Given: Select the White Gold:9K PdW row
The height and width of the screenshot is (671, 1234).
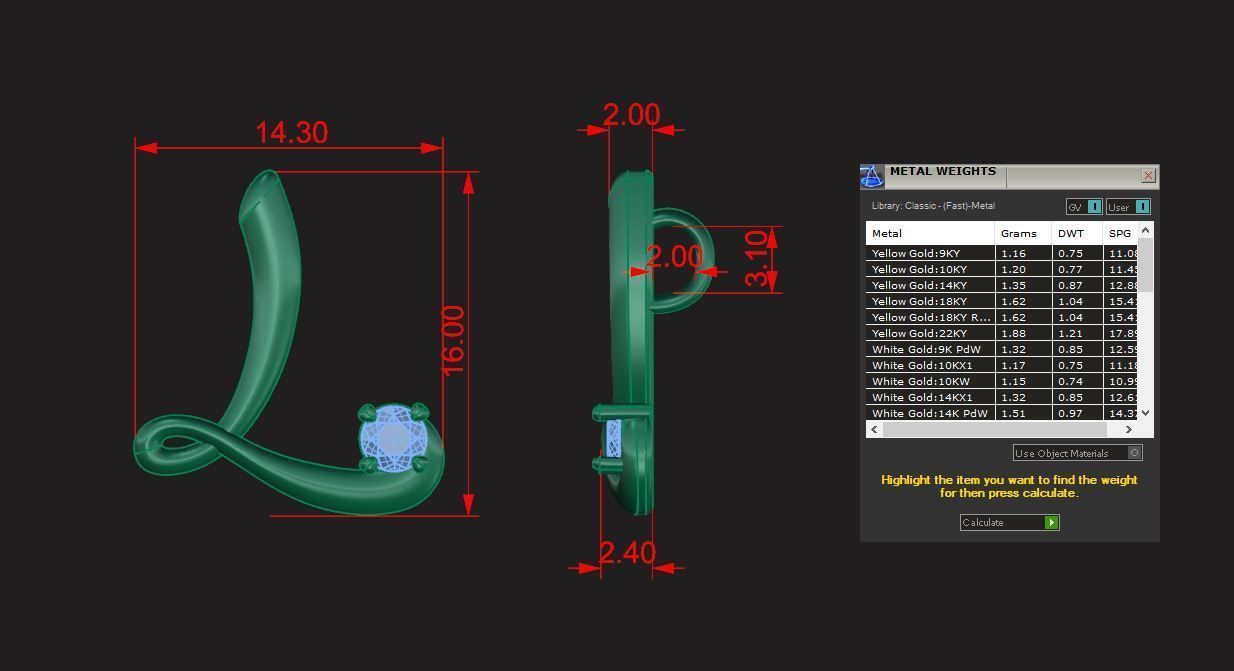Looking at the screenshot, I should click(x=1002, y=349).
